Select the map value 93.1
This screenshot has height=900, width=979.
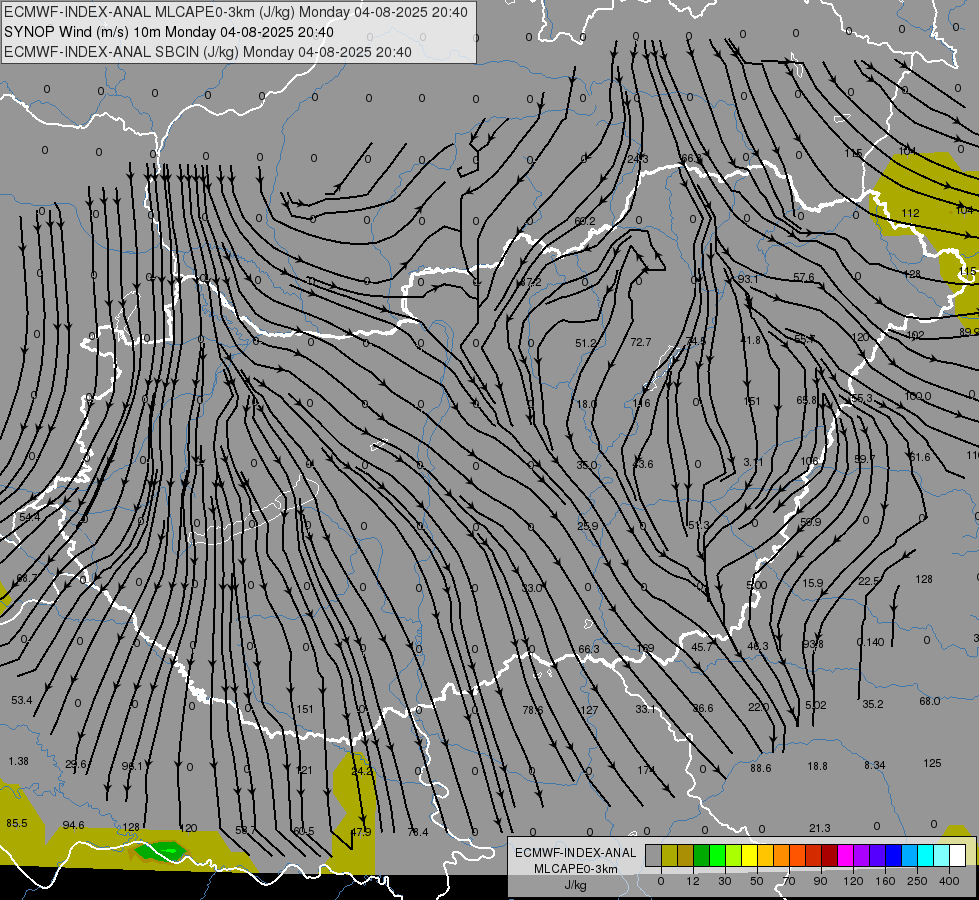[x=748, y=279]
